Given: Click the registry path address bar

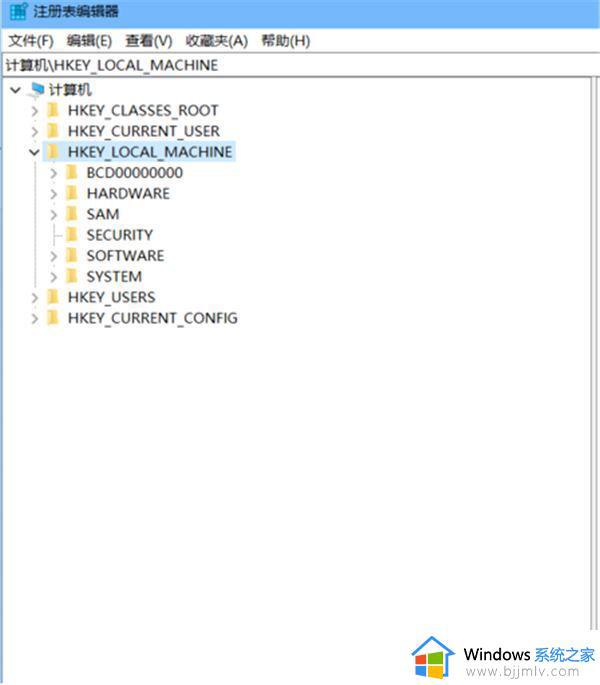Looking at the screenshot, I should pos(301,66).
